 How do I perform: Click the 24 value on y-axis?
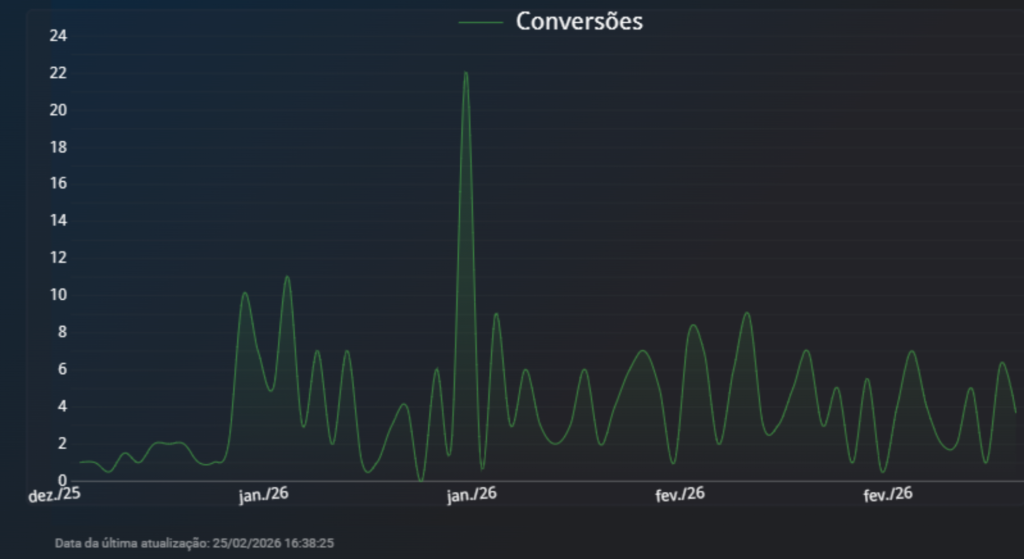58,36
